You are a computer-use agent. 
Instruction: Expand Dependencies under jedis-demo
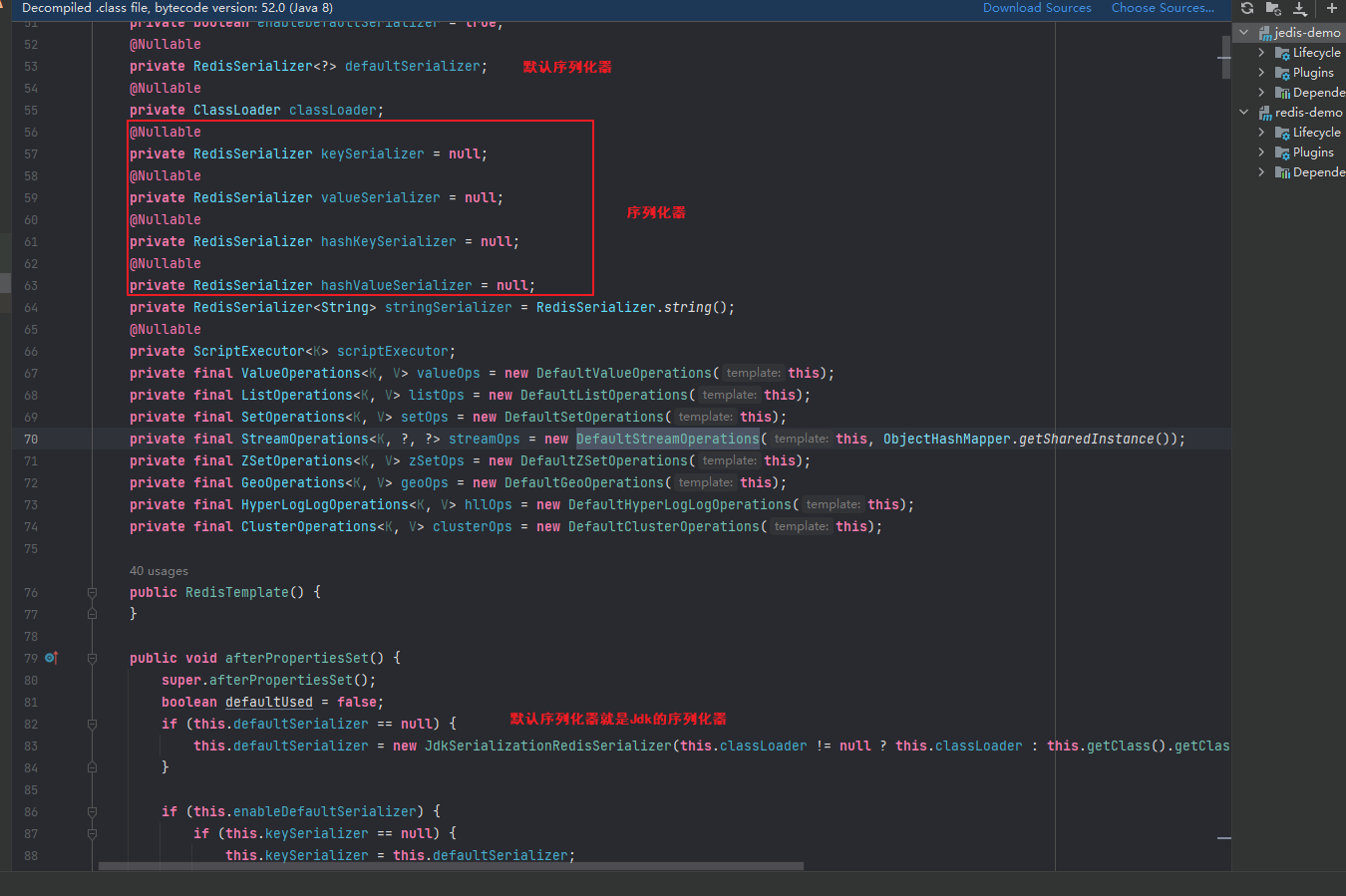coord(1262,93)
